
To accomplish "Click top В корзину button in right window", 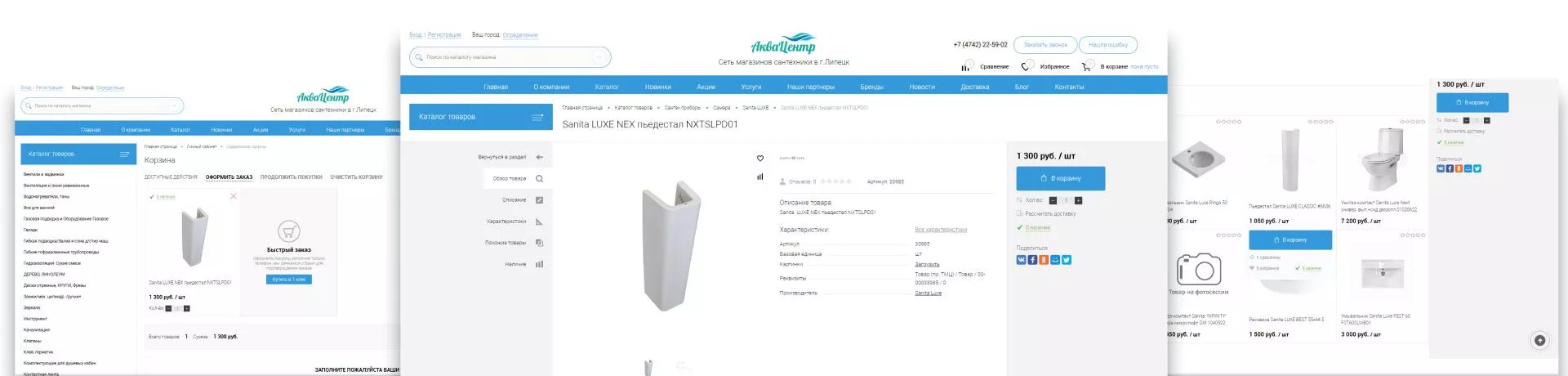I will 1472,102.
